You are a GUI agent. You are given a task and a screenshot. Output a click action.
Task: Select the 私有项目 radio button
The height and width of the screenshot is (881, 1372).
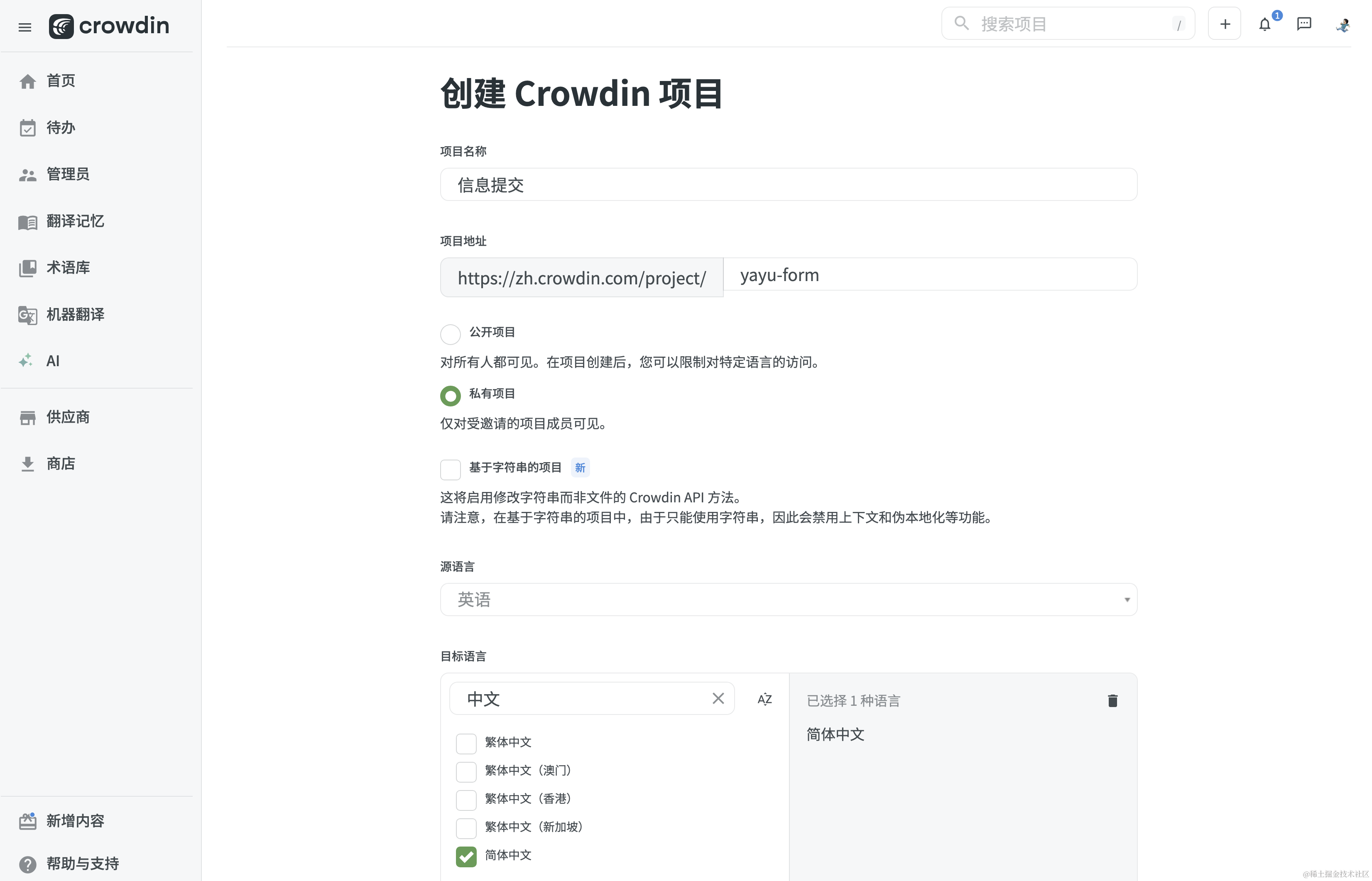[x=450, y=395]
